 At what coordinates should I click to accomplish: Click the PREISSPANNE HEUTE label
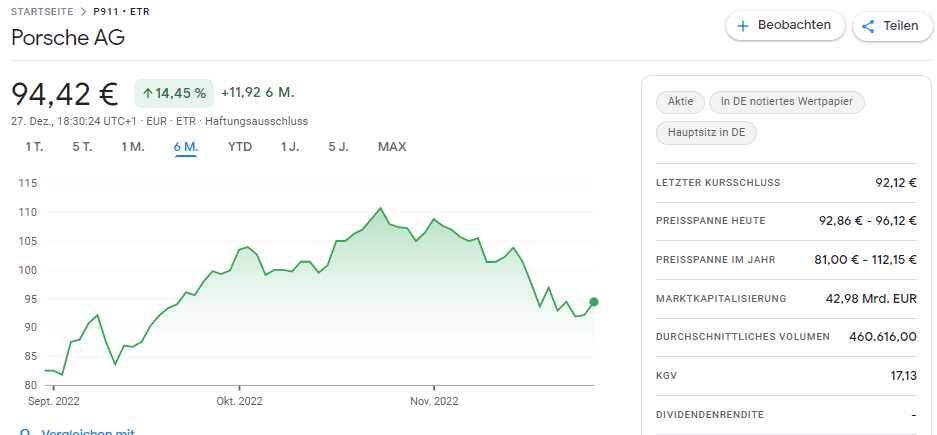pos(711,221)
